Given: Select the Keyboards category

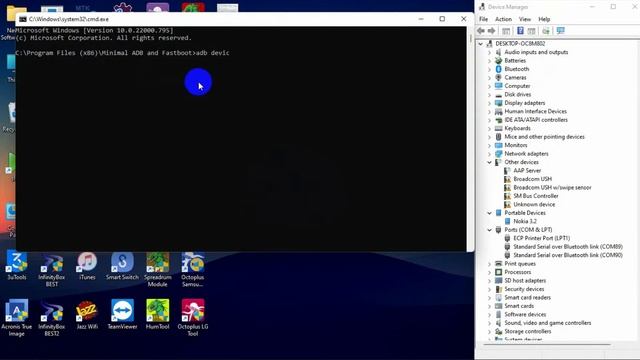Looking at the screenshot, I should coord(517,128).
